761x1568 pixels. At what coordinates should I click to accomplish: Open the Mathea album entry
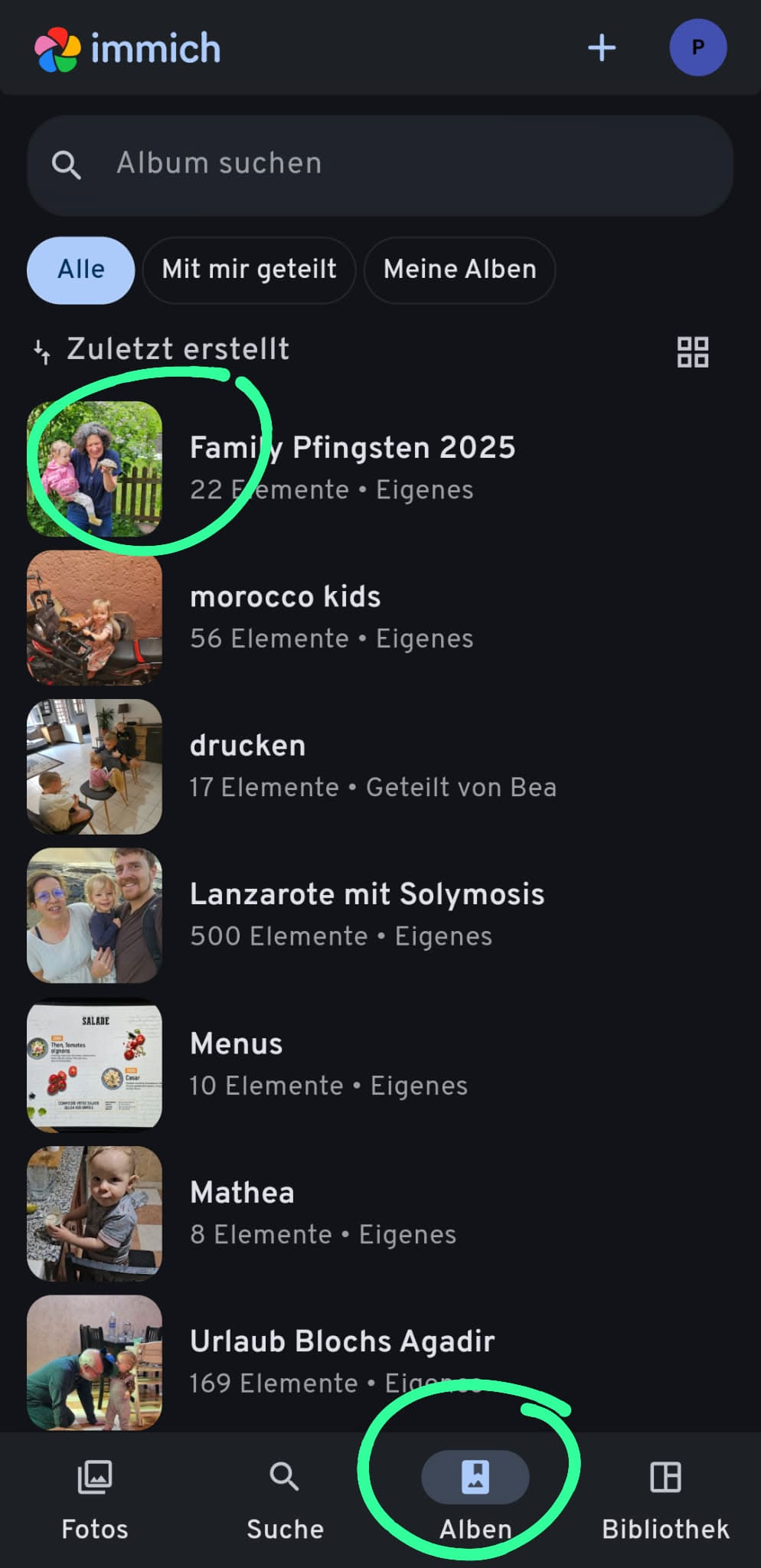click(x=242, y=1211)
